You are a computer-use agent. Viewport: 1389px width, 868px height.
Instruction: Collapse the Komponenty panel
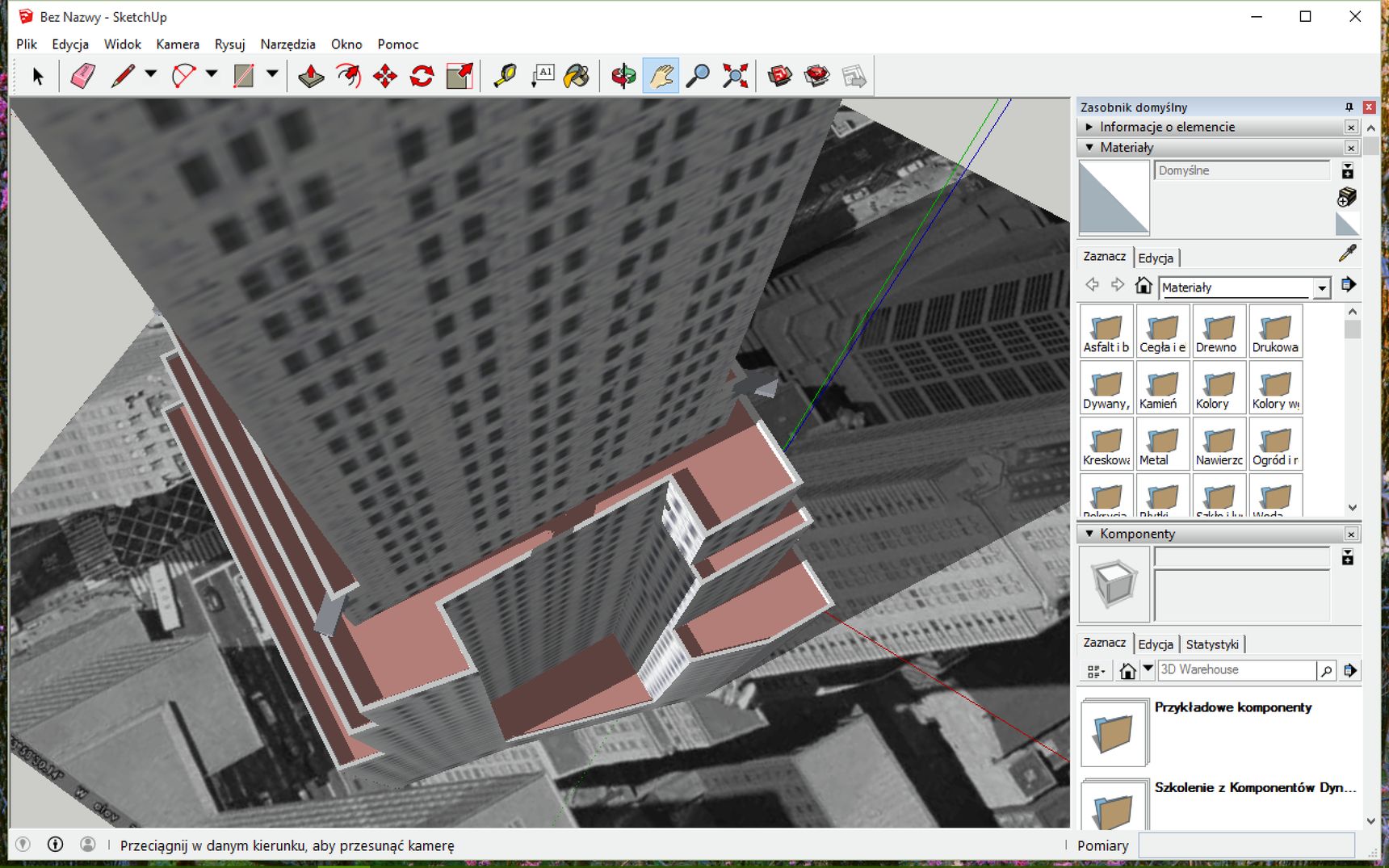(1089, 534)
